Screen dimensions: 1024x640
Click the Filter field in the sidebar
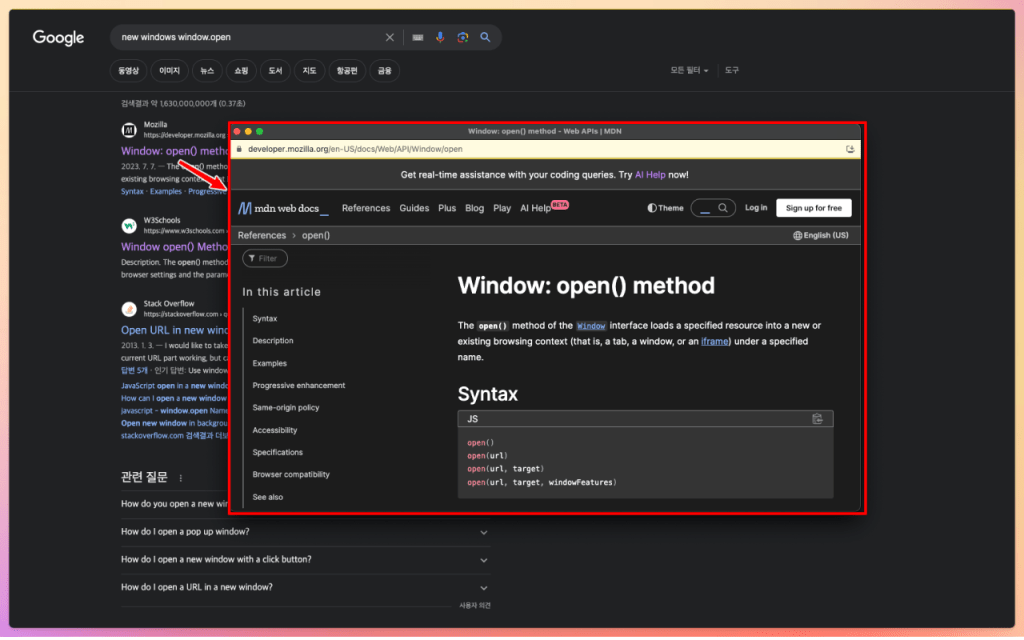point(265,258)
